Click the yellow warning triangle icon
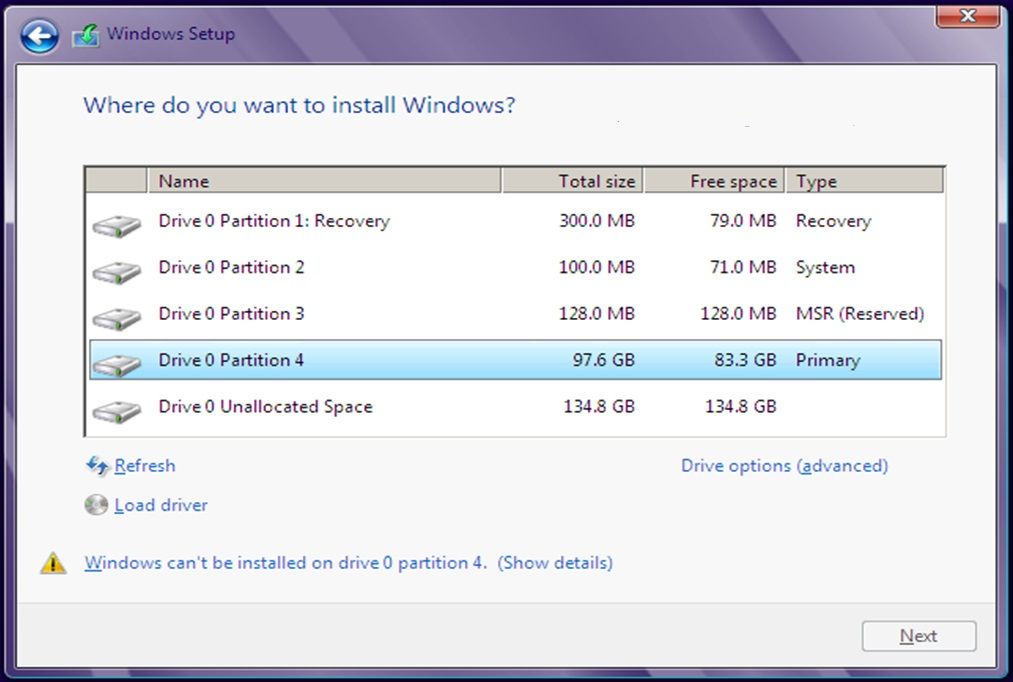The width and height of the screenshot is (1013, 682). pos(53,564)
